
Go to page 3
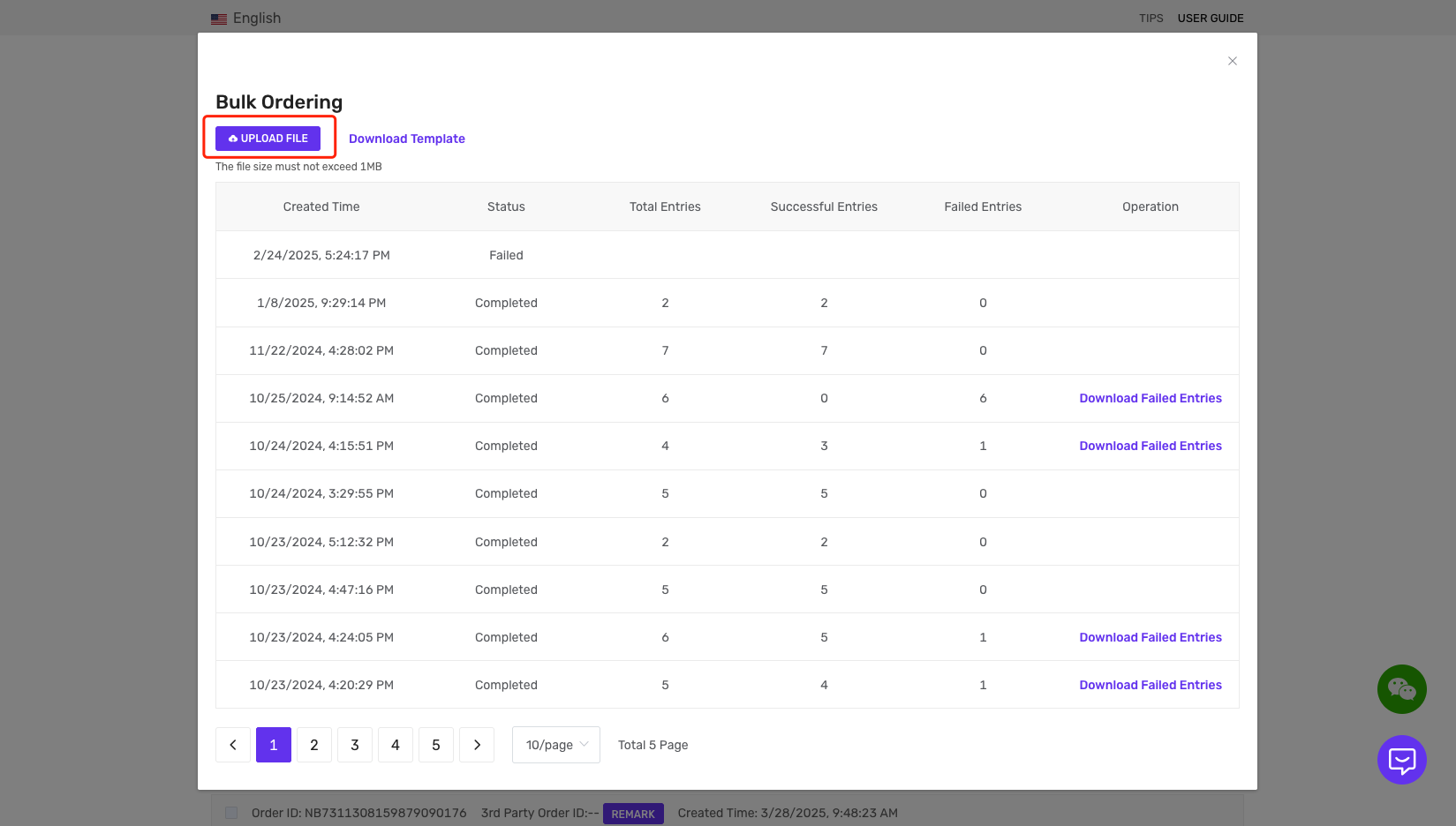(355, 745)
